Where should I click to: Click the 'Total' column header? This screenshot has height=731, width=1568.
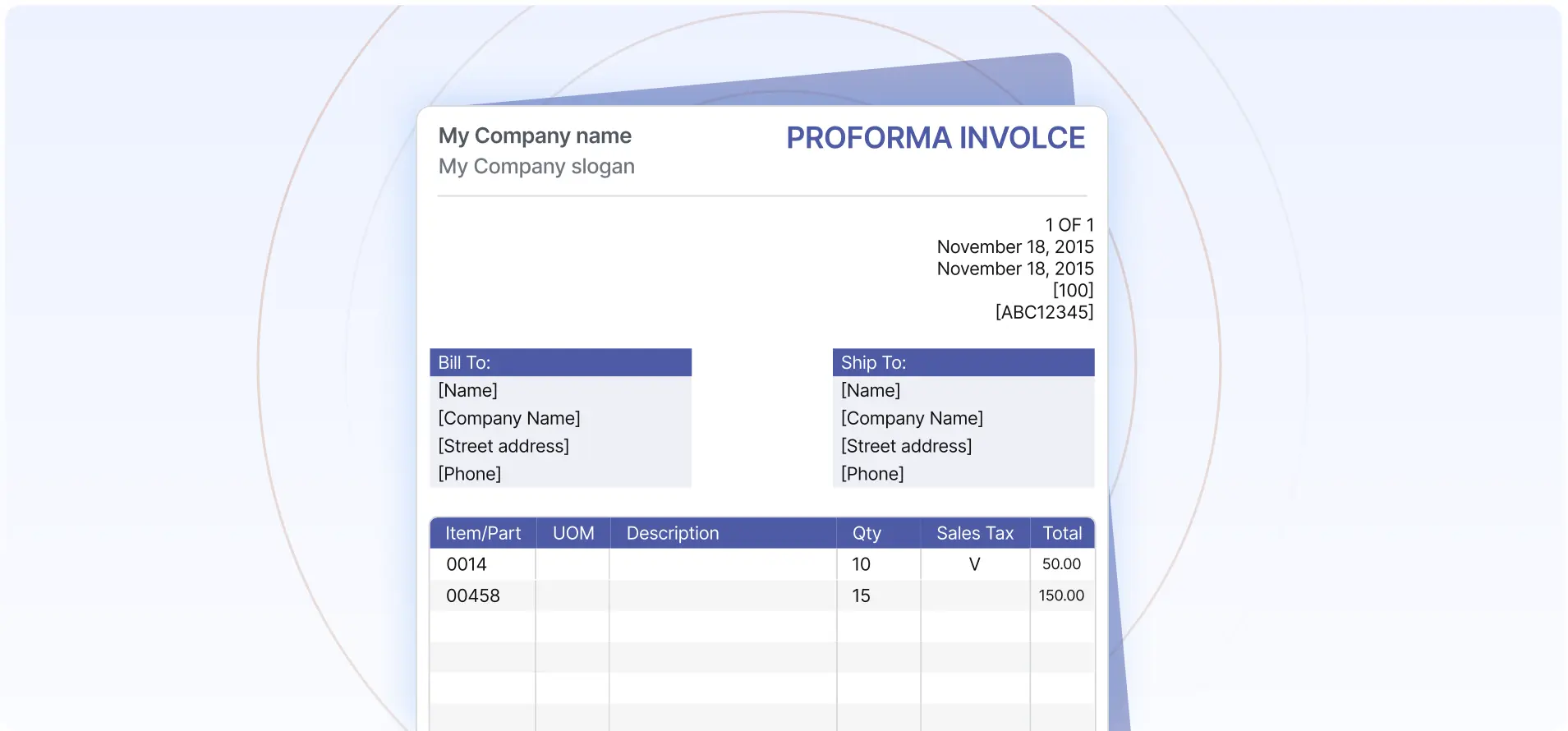[1062, 533]
